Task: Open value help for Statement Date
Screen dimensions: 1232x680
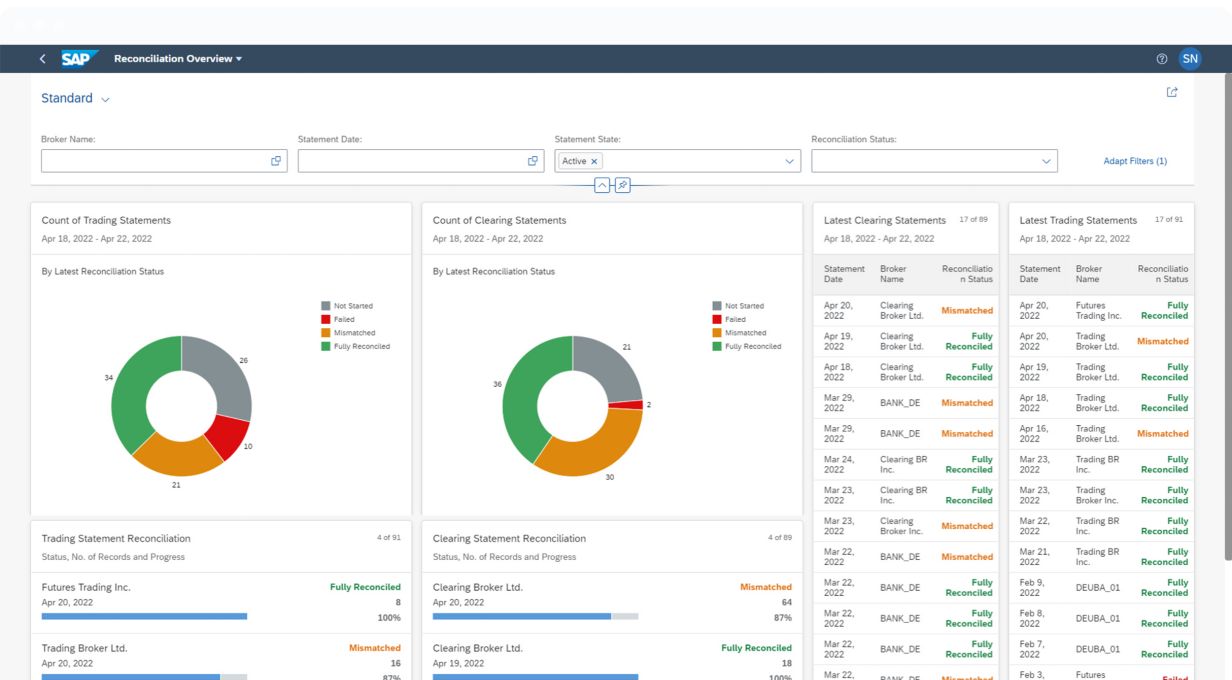Action: (533, 161)
